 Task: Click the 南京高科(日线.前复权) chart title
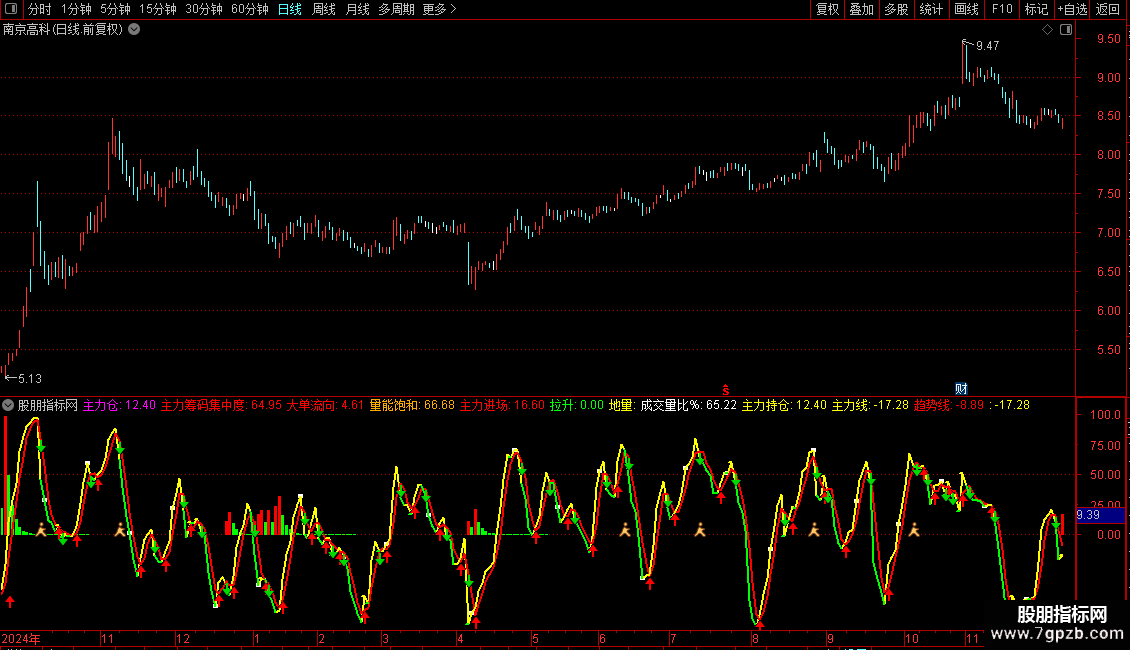(x=63, y=30)
